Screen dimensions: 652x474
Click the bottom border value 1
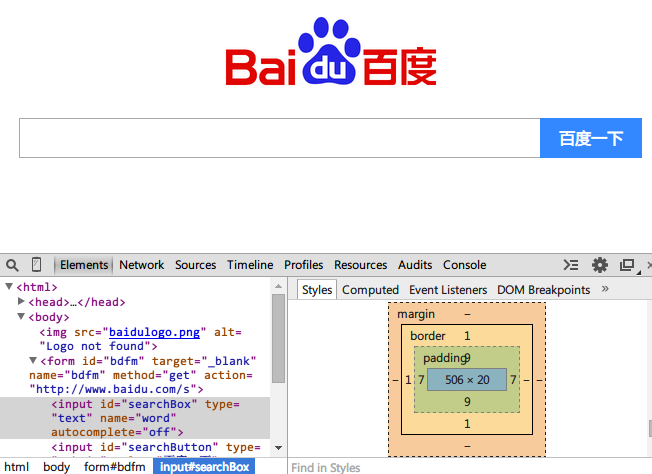point(467,424)
